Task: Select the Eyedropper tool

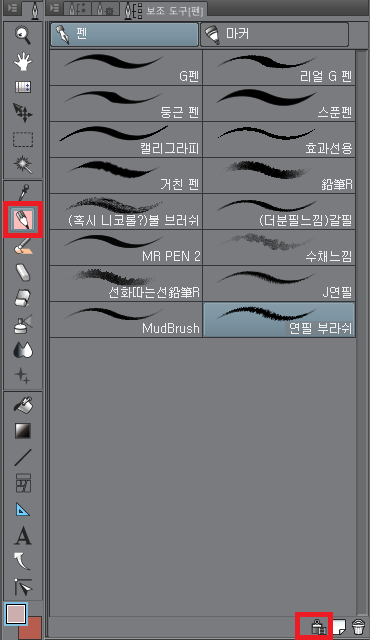Action: (x=23, y=193)
